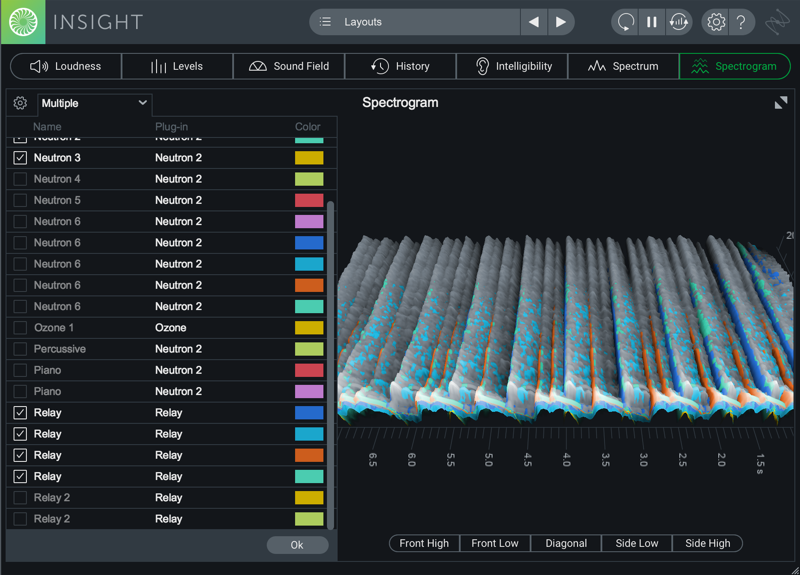Click the 4.0 time axis label

click(566, 459)
